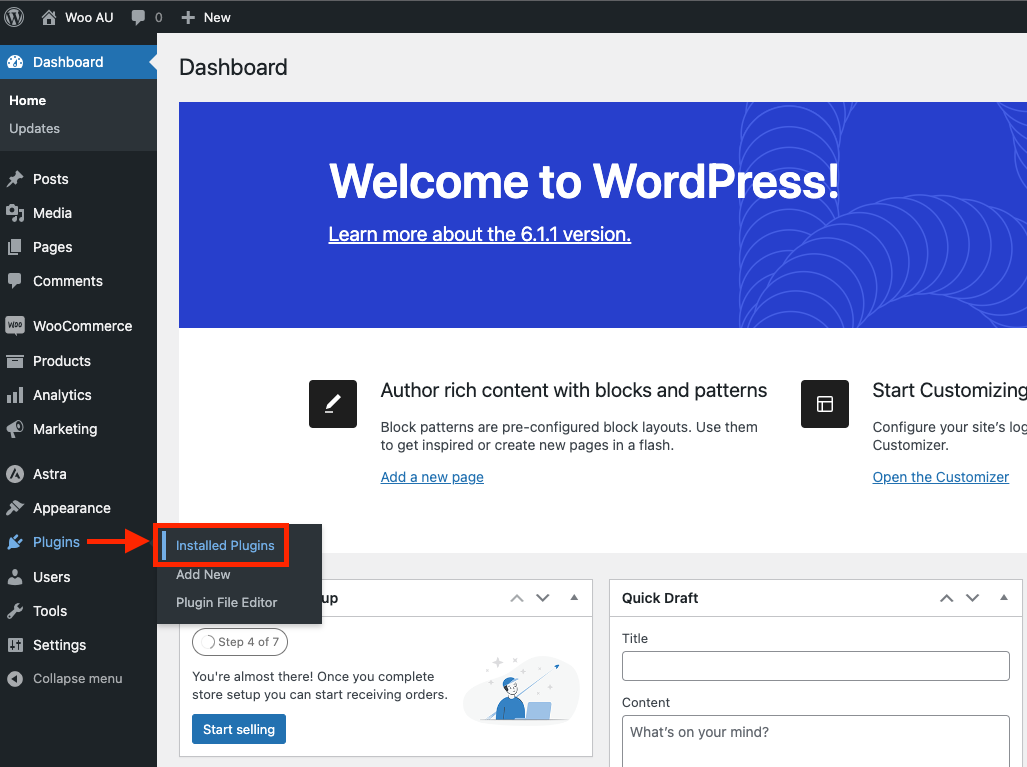Viewport: 1027px width, 767px height.
Task: Open the WooCommerce menu label
Action: click(83, 326)
